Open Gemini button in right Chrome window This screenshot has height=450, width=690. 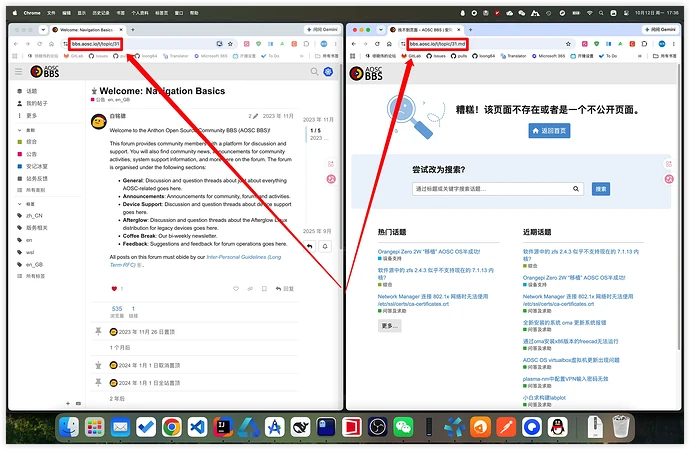tap(660, 29)
